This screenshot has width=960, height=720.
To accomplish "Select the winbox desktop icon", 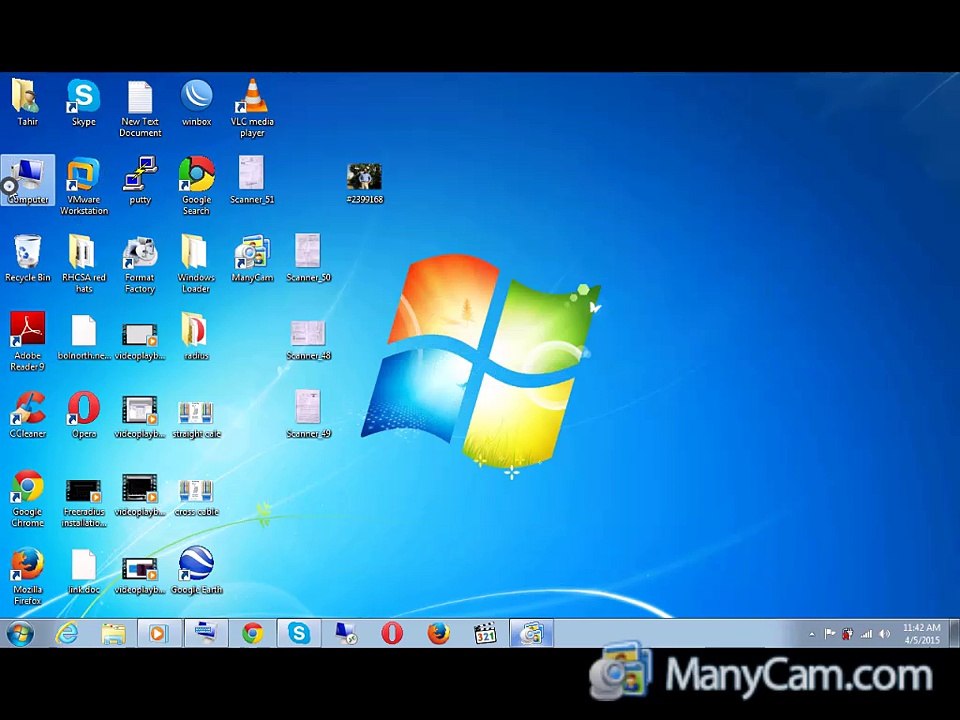I will (x=197, y=102).
